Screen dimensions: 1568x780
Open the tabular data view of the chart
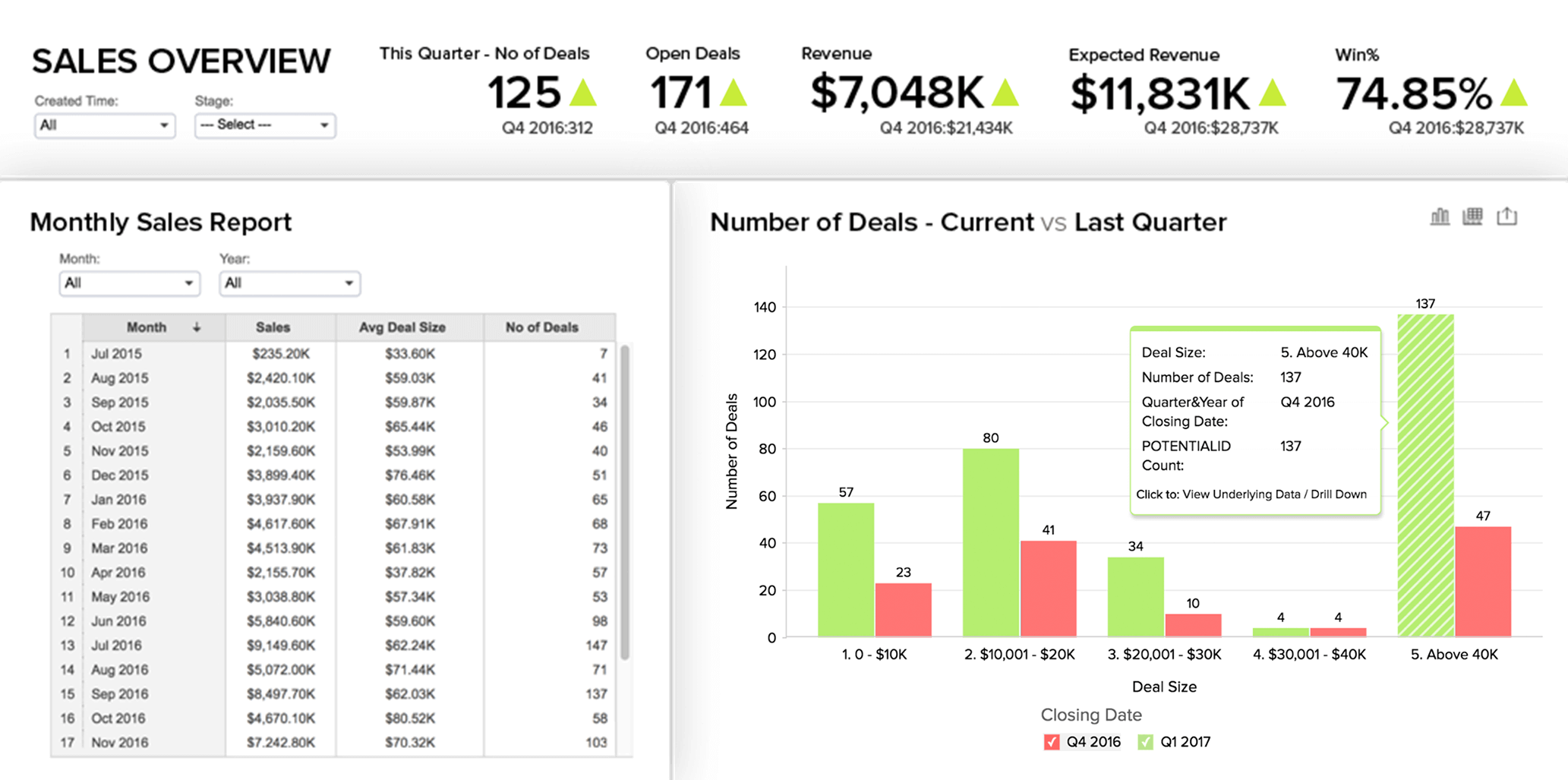point(1473,216)
